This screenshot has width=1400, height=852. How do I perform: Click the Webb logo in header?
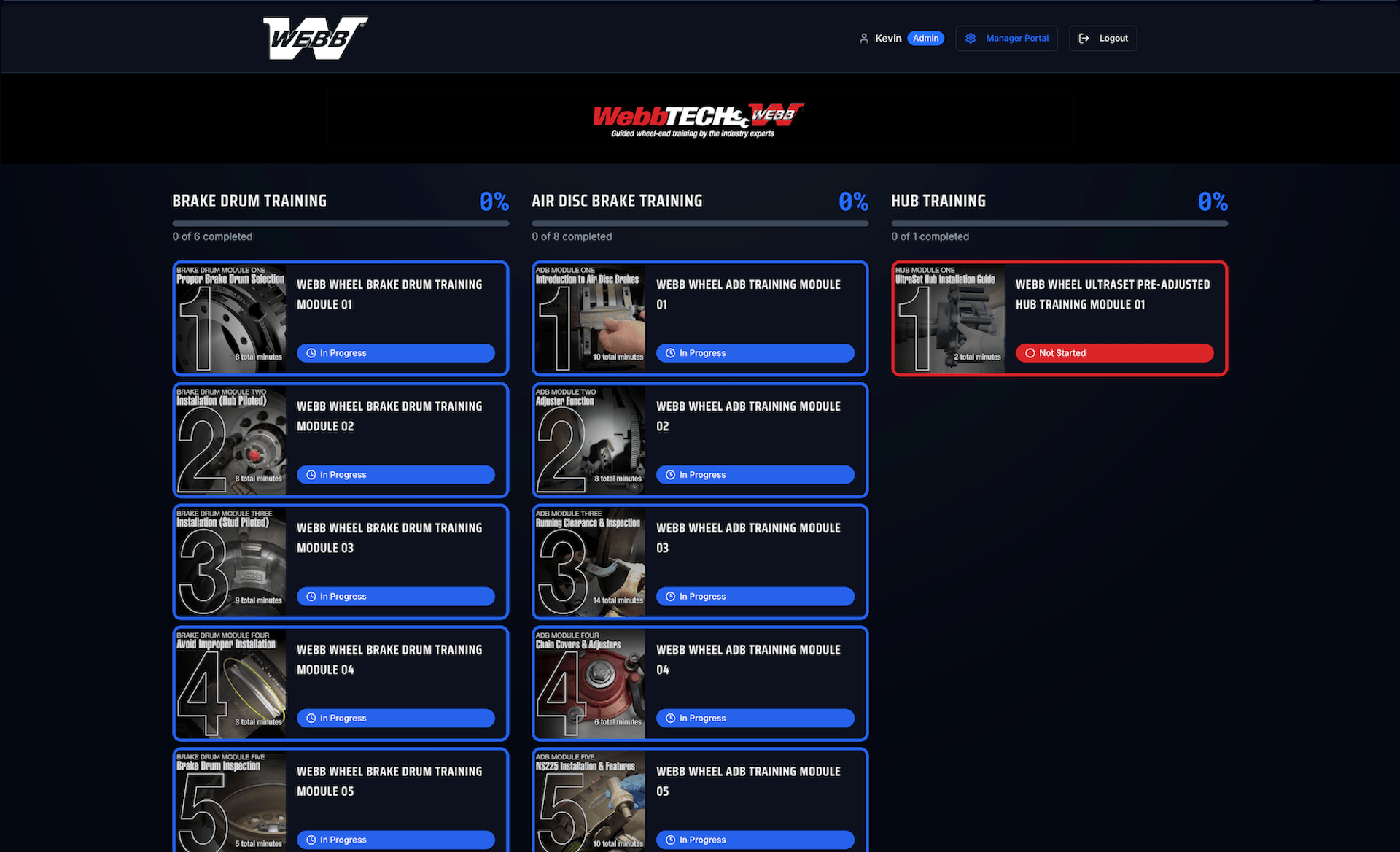tap(315, 38)
